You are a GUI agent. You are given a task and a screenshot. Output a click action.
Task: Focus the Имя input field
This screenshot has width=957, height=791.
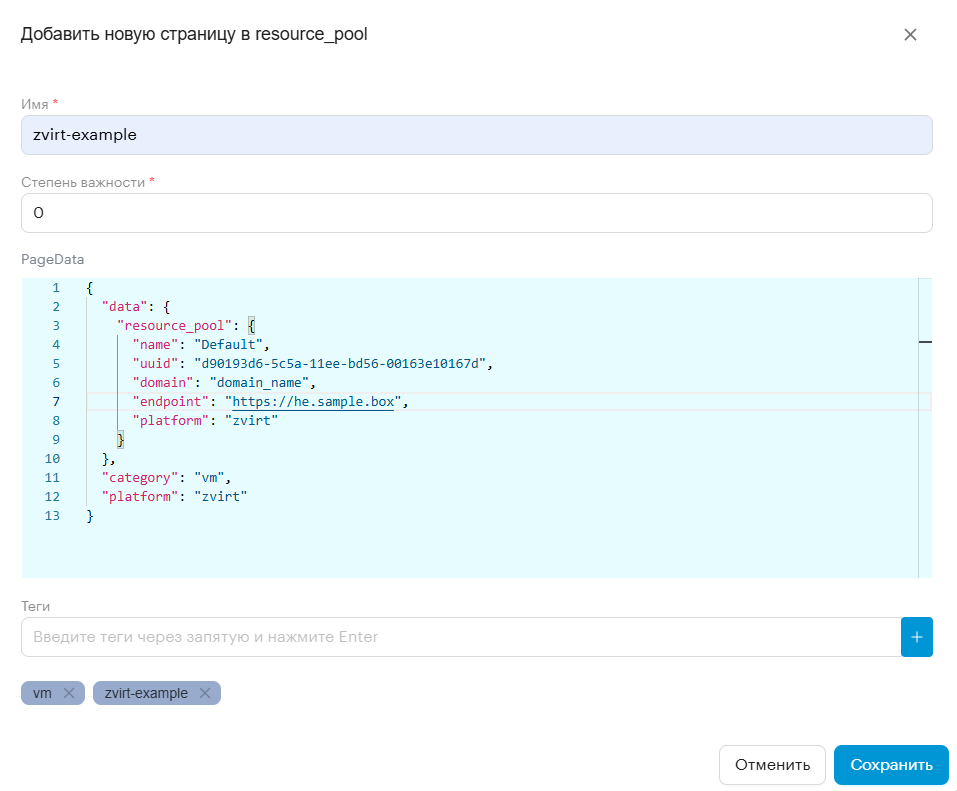477,135
